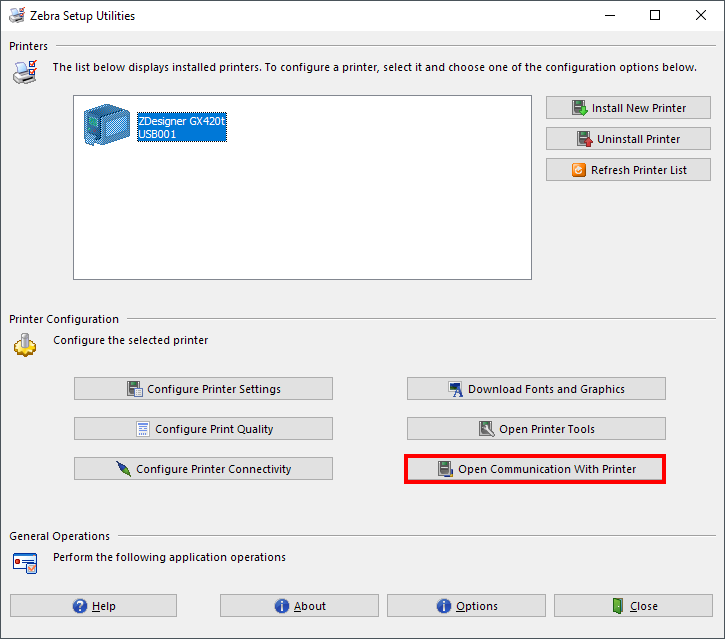The height and width of the screenshot is (639, 725).
Task: Open the About dialog
Action: [299, 606]
